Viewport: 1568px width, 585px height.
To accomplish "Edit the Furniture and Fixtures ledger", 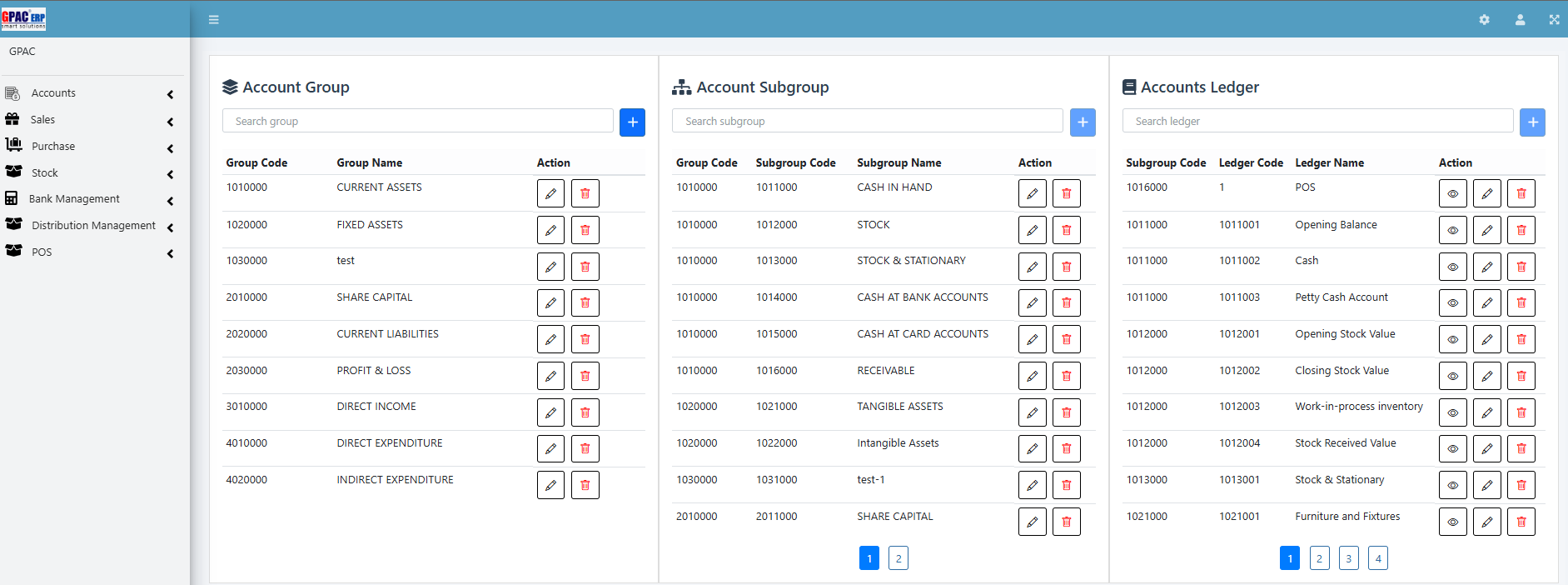I will (1486, 522).
